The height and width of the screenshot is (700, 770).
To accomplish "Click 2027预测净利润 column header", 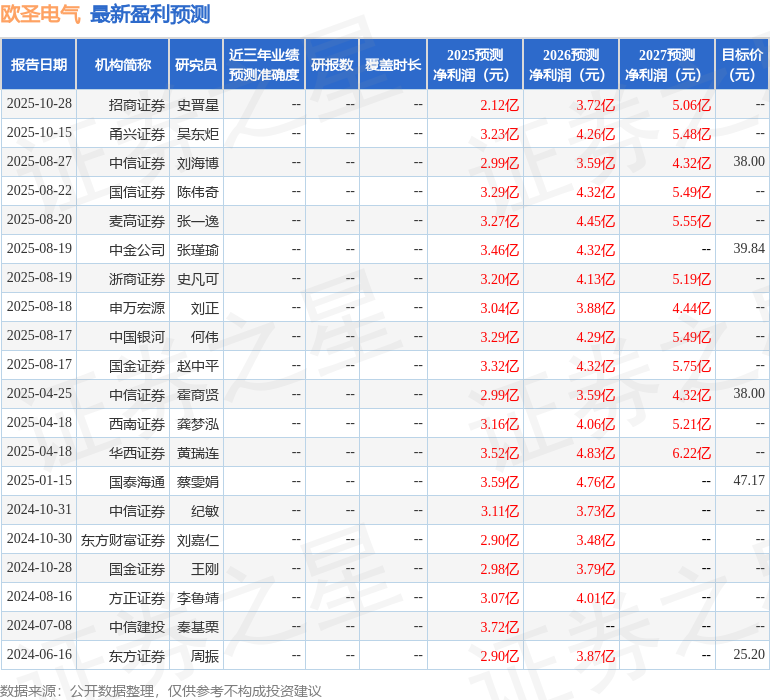I will [x=667, y=65].
